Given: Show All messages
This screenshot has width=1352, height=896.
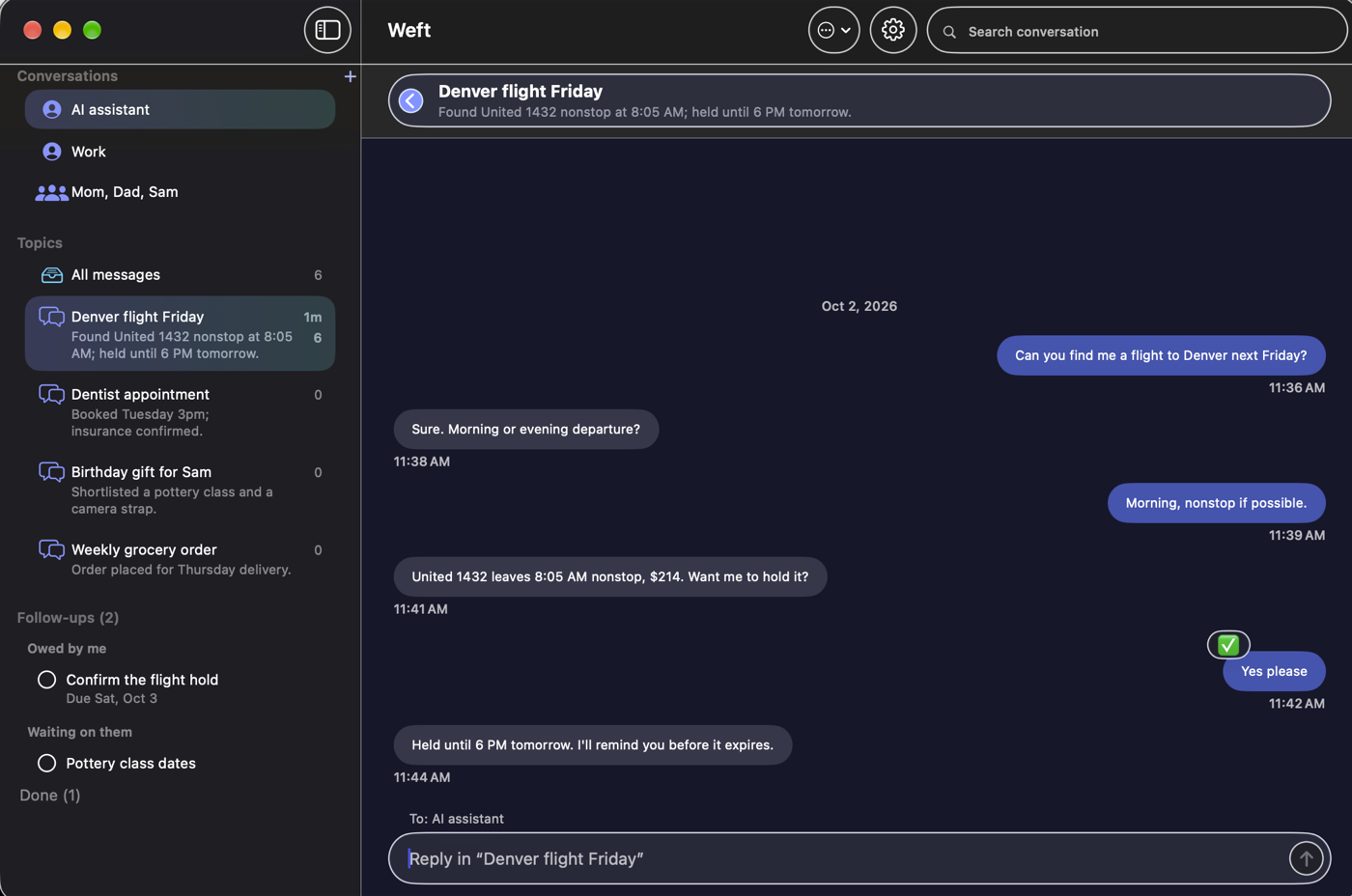Looking at the screenshot, I should pyautogui.click(x=180, y=275).
